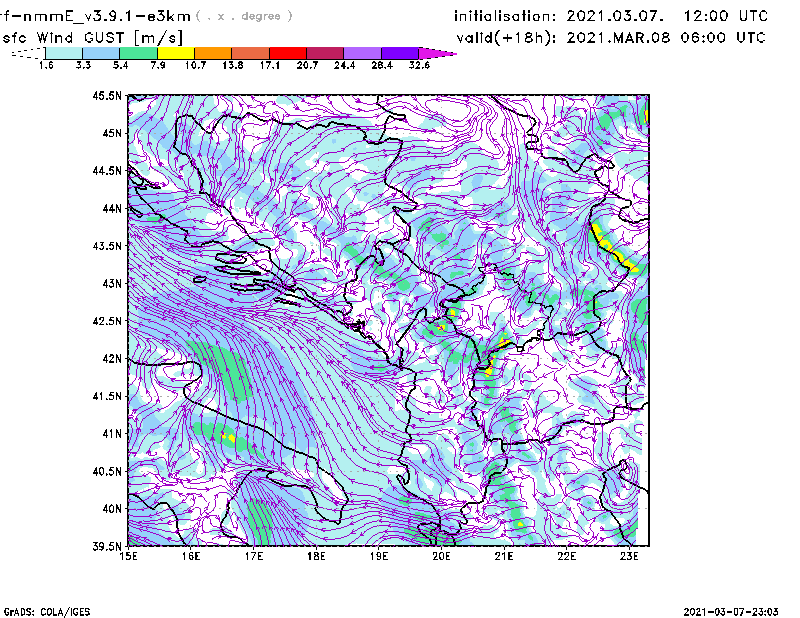Viewport: 800px width, 618px height.
Task: Click the white dashed arrow at colorbar start
Action: (x=28, y=53)
